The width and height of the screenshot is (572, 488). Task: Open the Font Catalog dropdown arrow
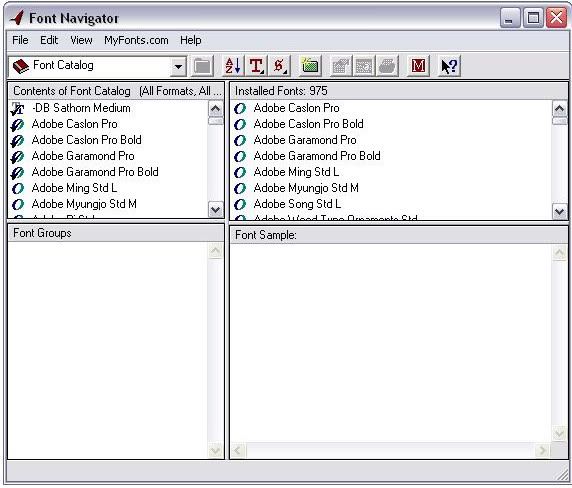(x=178, y=67)
